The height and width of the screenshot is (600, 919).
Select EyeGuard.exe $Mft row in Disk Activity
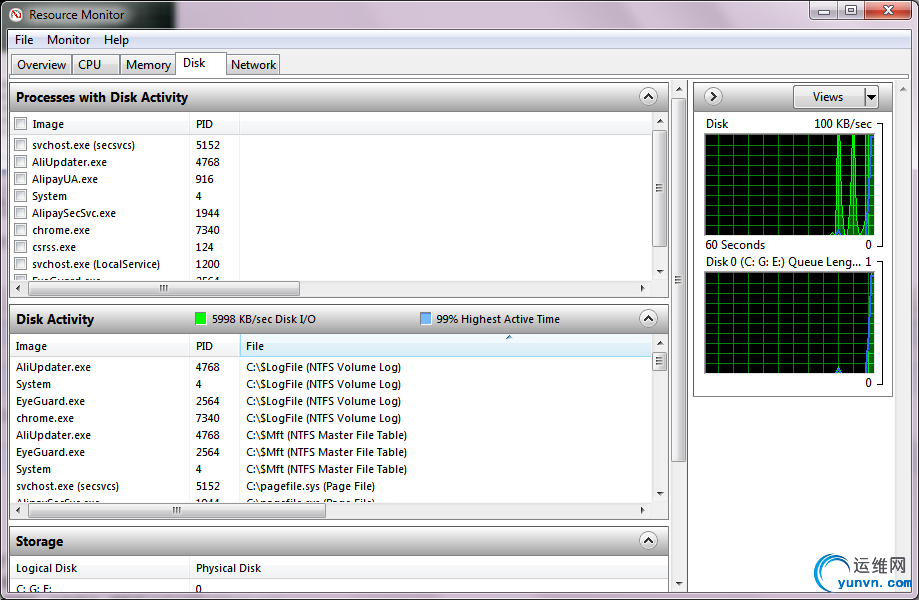pos(331,452)
